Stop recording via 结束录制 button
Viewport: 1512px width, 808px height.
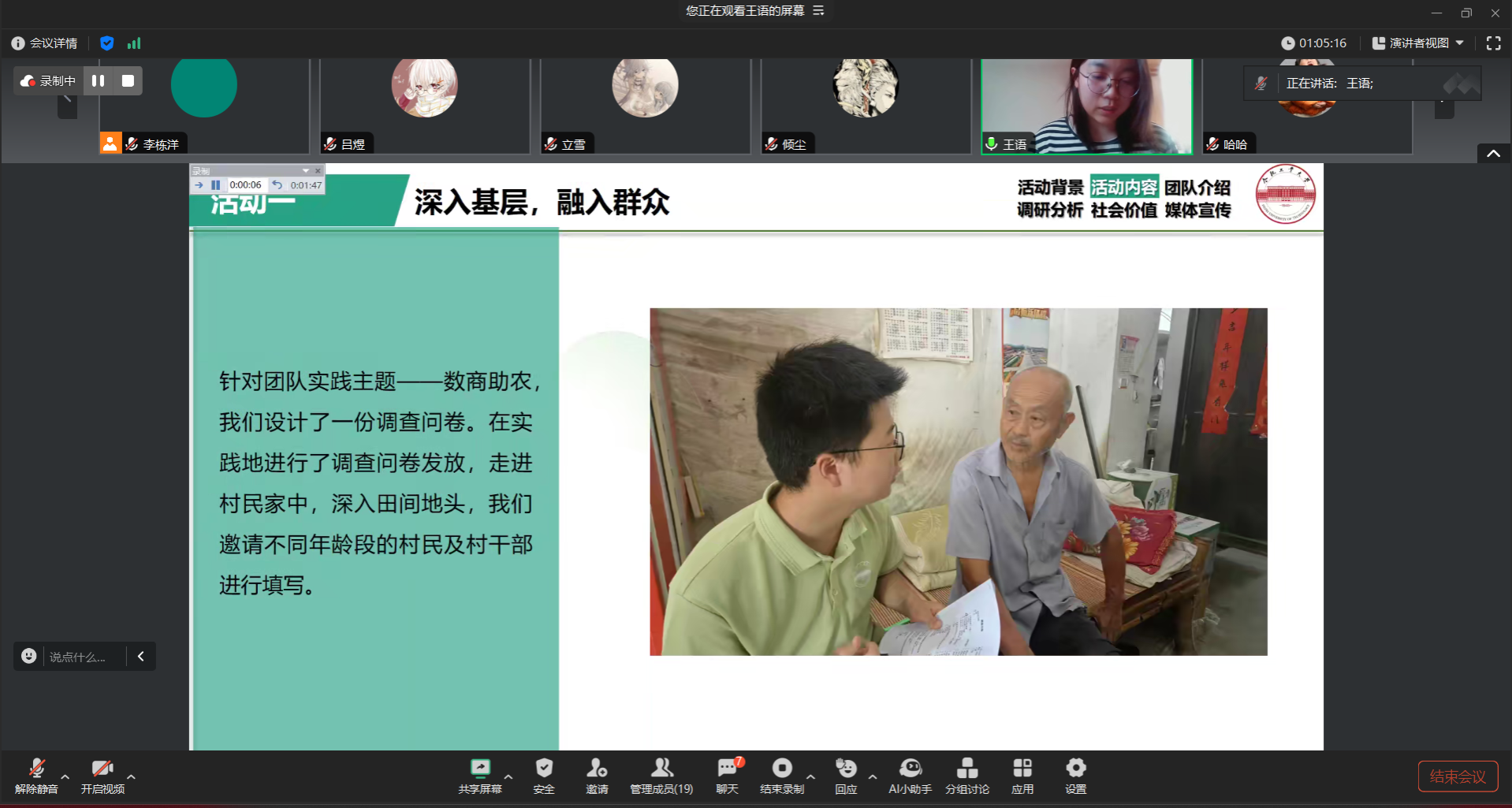tap(782, 776)
